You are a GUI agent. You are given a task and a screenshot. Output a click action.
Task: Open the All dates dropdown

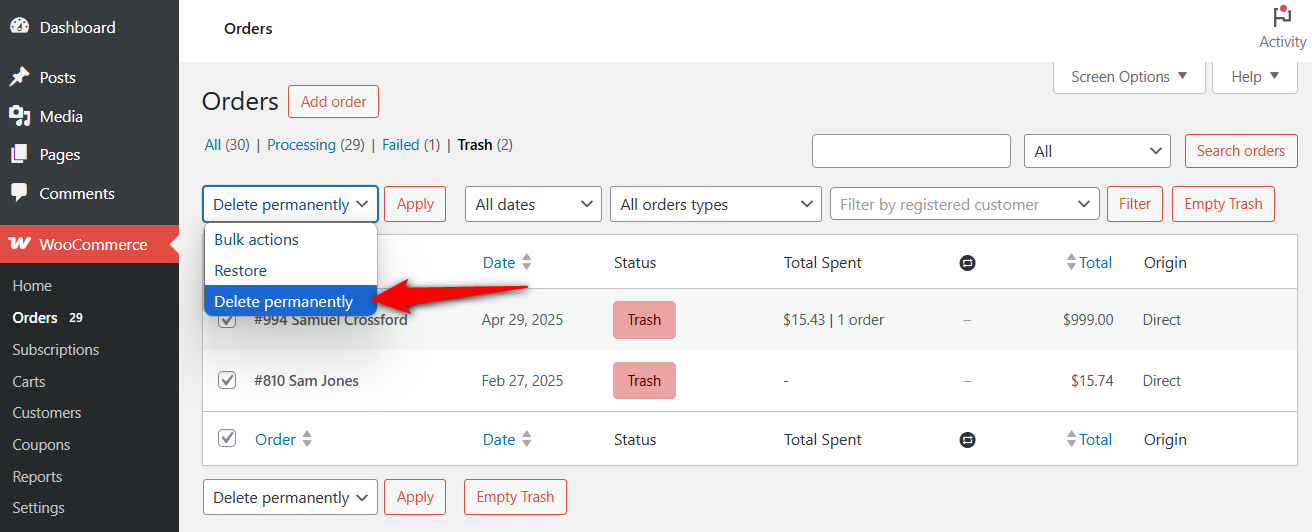pos(533,204)
